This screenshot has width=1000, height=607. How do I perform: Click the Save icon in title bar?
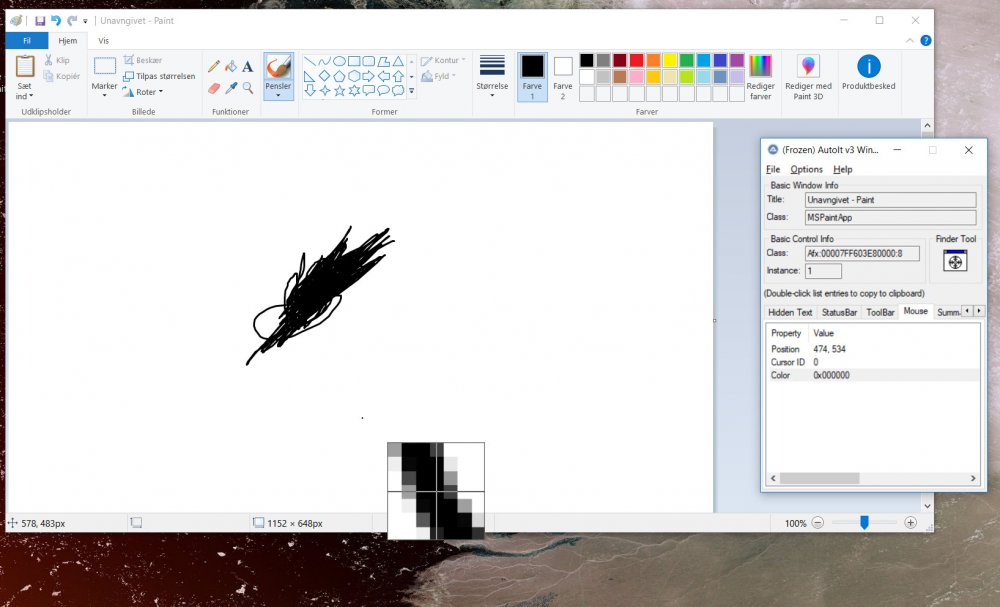point(40,20)
